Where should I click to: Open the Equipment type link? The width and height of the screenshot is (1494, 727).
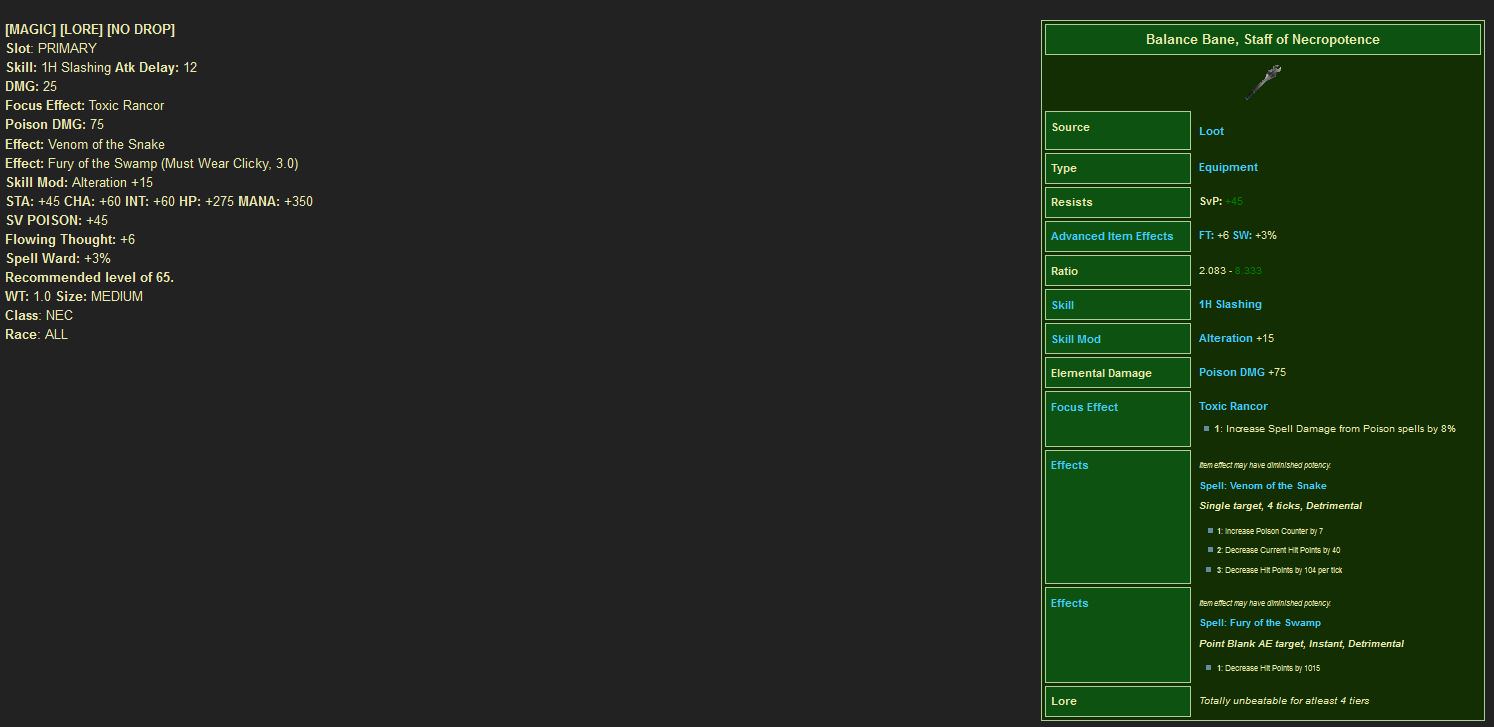tap(1228, 167)
